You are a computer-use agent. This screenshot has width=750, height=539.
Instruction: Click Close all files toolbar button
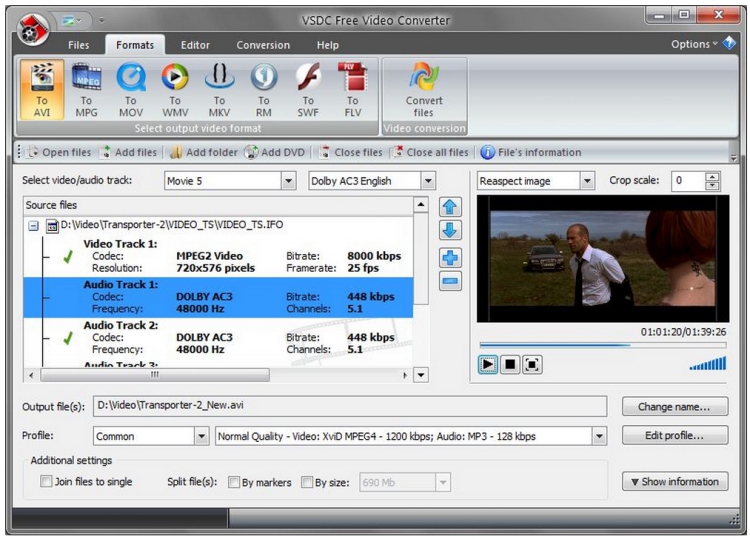point(430,153)
